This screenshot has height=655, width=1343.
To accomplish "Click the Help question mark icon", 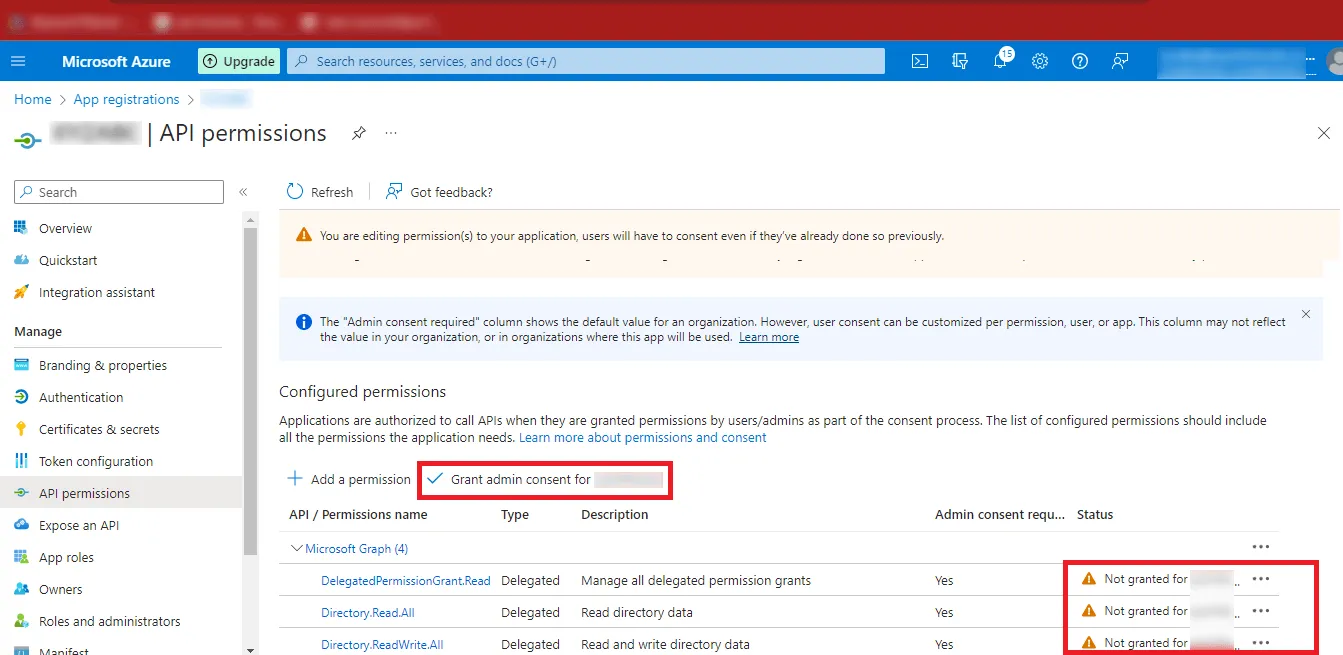I will pyautogui.click(x=1080, y=61).
